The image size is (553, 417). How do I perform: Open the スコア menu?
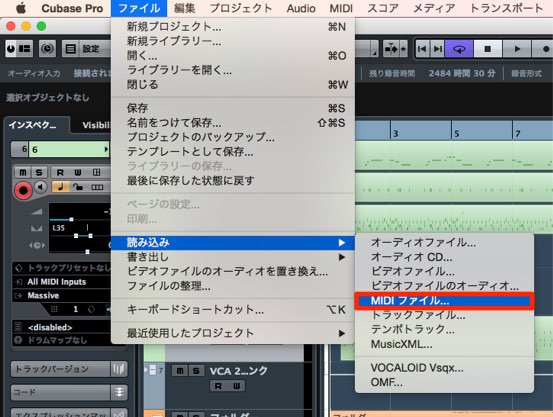pyautogui.click(x=383, y=8)
